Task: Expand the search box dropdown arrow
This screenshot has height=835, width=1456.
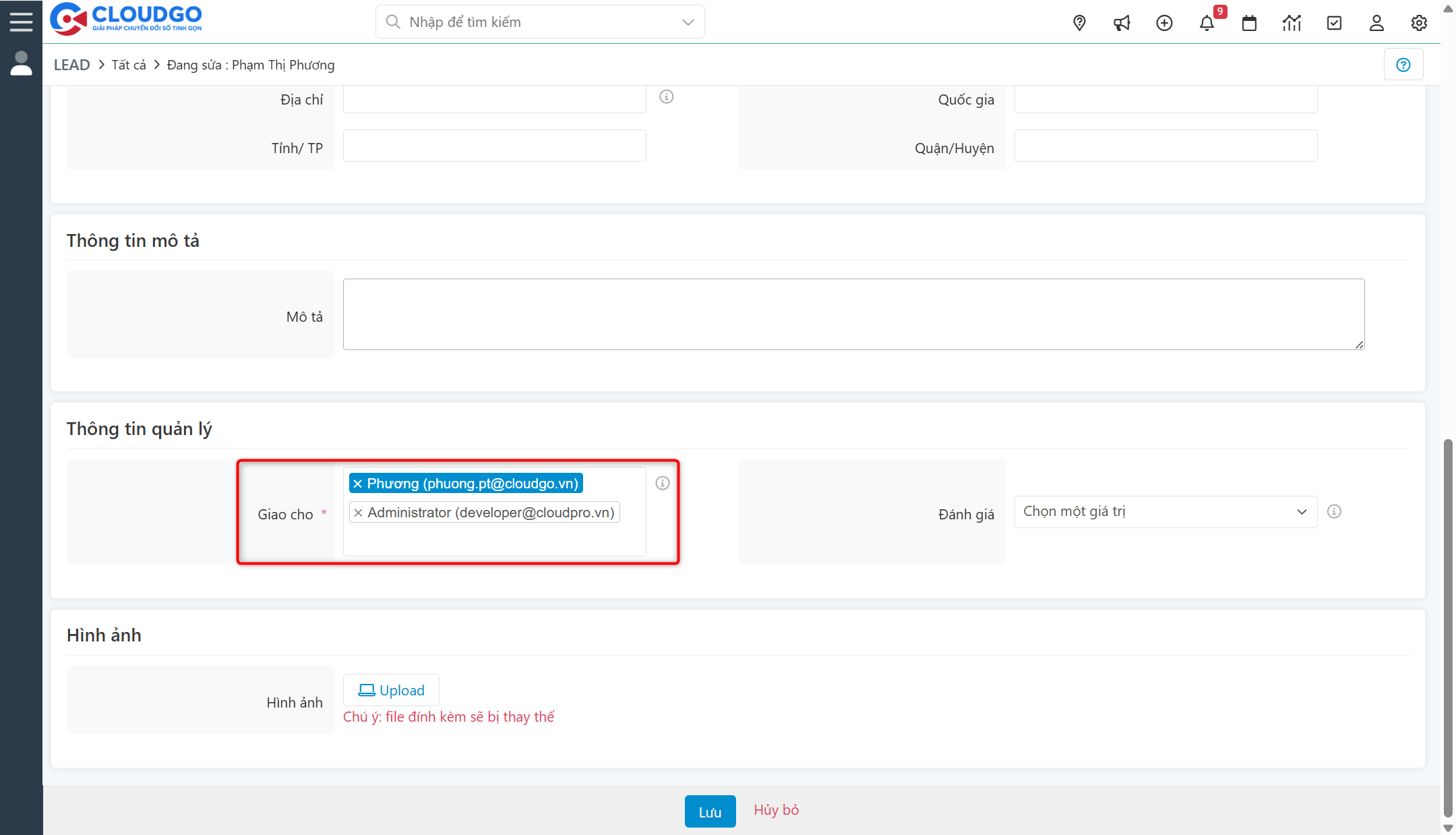Action: click(x=688, y=22)
